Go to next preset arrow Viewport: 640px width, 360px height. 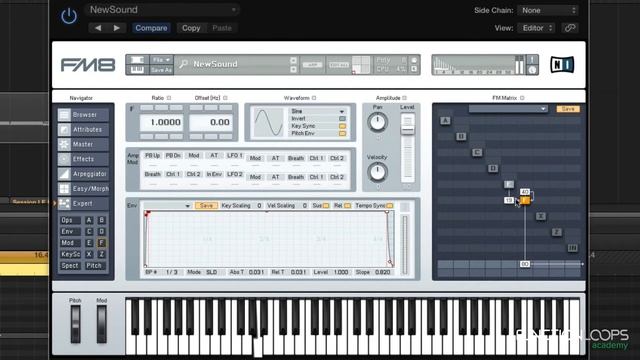click(116, 28)
